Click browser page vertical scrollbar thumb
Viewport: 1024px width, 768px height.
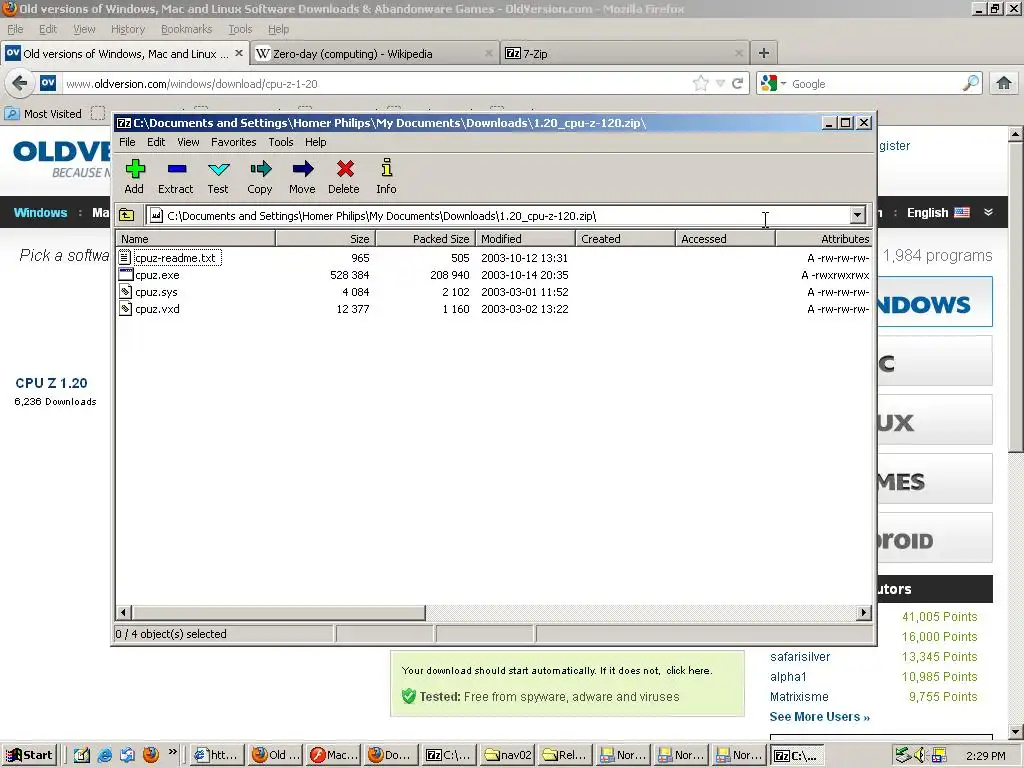(1015, 296)
